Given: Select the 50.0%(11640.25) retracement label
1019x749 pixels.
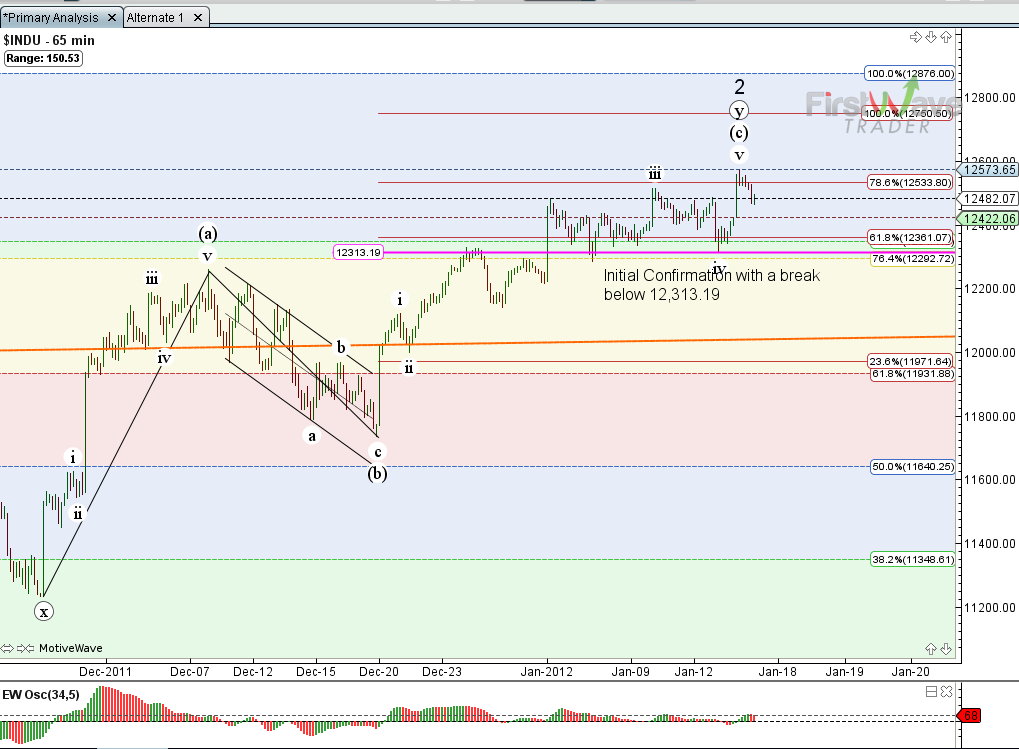Looking at the screenshot, I should [909, 467].
